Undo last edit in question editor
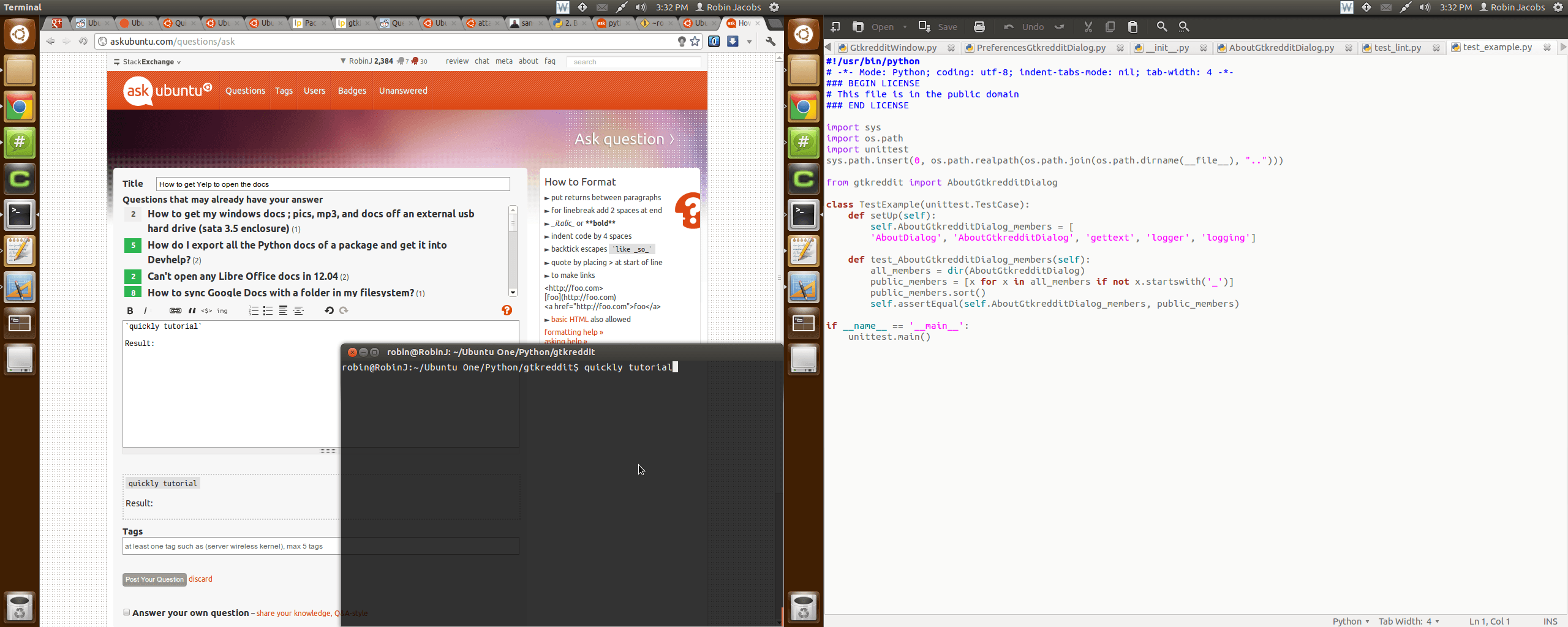 (x=329, y=310)
